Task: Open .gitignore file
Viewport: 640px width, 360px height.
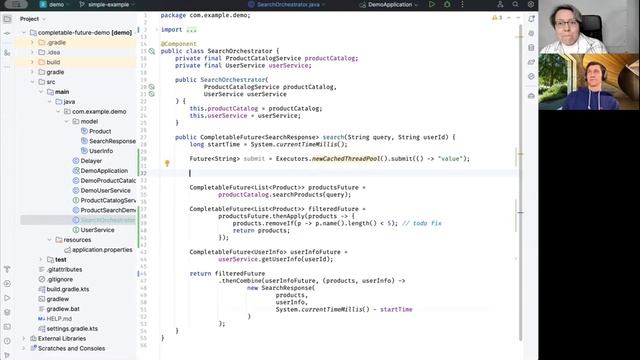Action: (56, 279)
